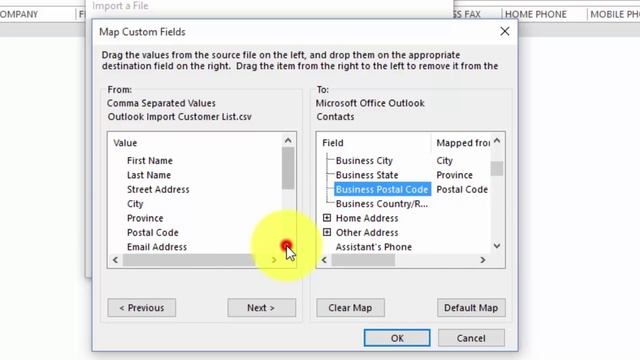Expand the Home Address field group
Image resolution: width=640 pixels, height=360 pixels.
click(327, 218)
